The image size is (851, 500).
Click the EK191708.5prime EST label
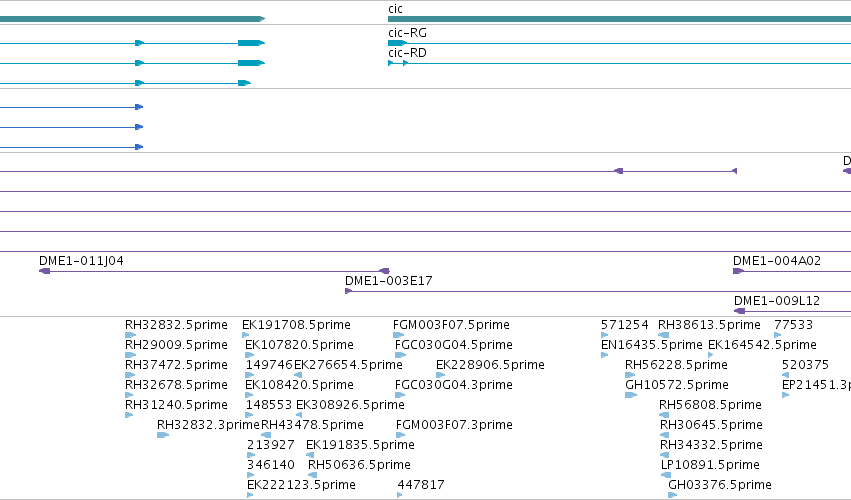[x=296, y=325]
